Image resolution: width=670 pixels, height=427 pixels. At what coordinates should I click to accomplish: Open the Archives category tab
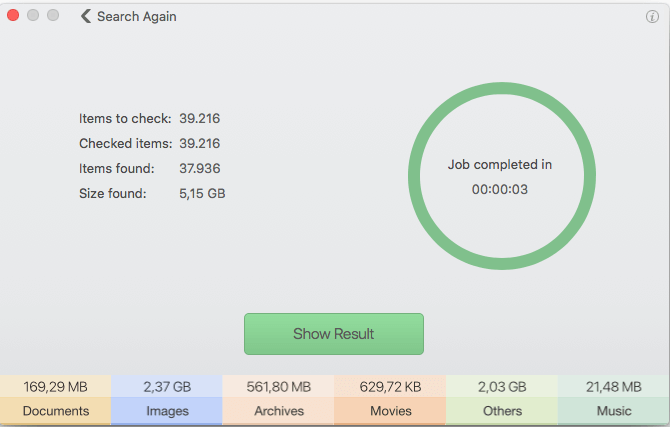click(278, 411)
